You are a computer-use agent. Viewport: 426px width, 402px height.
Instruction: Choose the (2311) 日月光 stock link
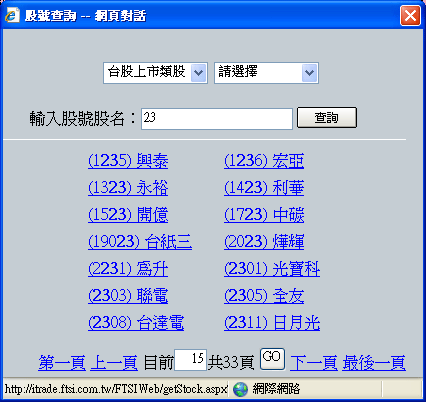click(x=272, y=323)
